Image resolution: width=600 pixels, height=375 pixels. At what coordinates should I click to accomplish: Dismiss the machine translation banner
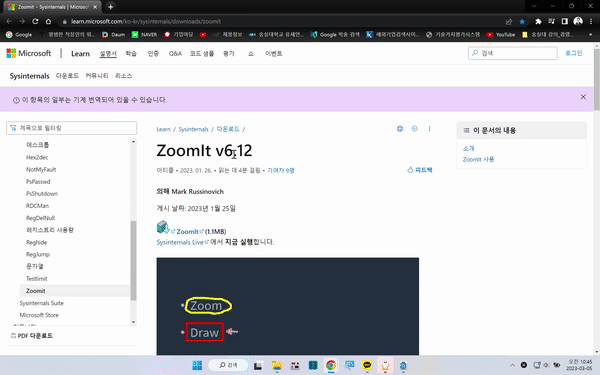[x=583, y=97]
